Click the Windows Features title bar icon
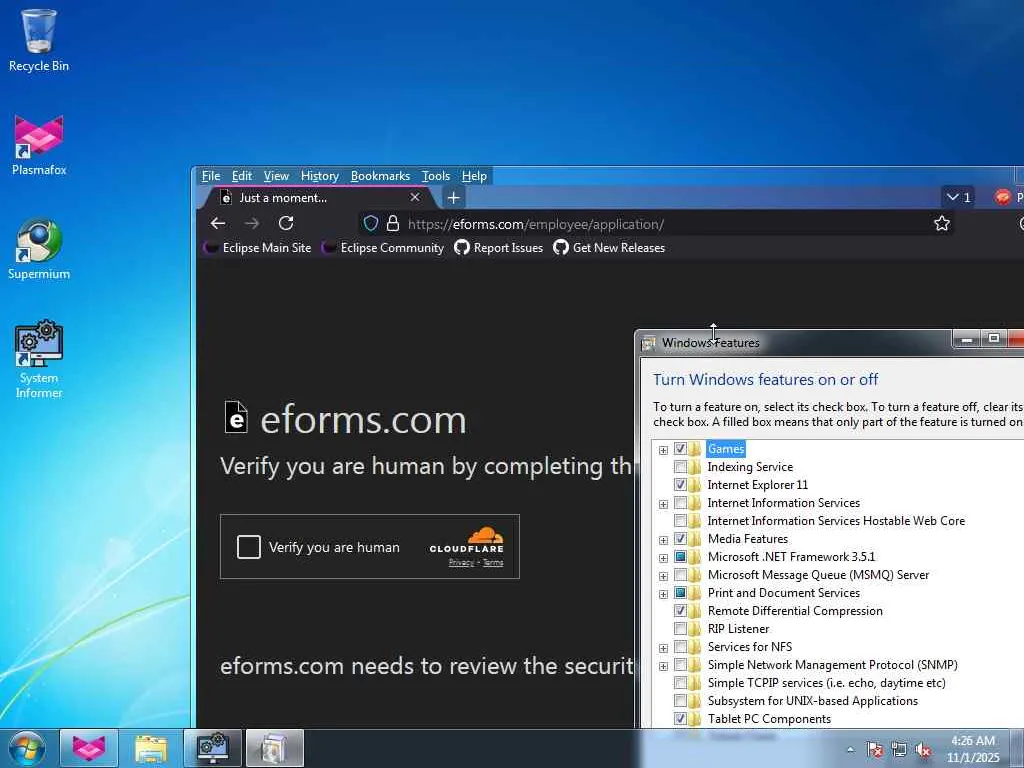1024x768 pixels. pos(648,343)
